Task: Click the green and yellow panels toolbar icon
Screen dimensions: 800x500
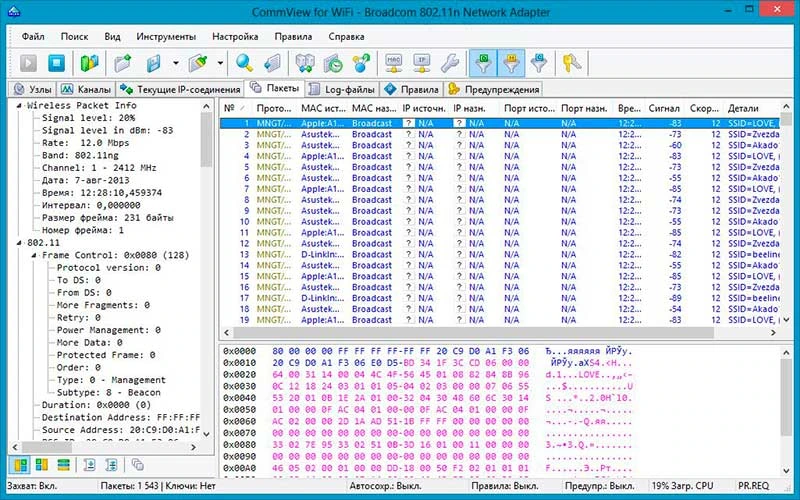Action: (x=89, y=63)
